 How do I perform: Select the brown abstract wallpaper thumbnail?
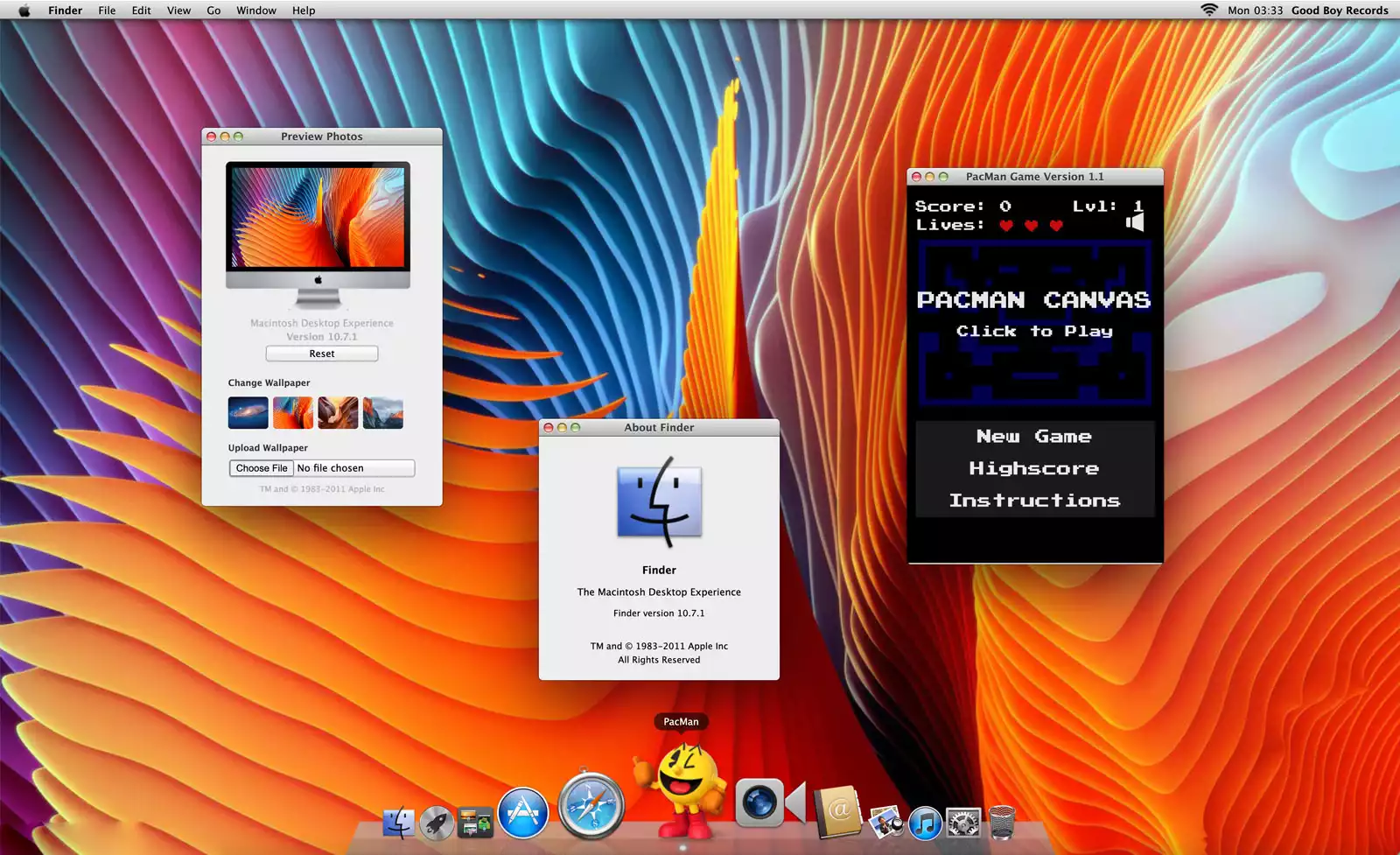[x=338, y=413]
